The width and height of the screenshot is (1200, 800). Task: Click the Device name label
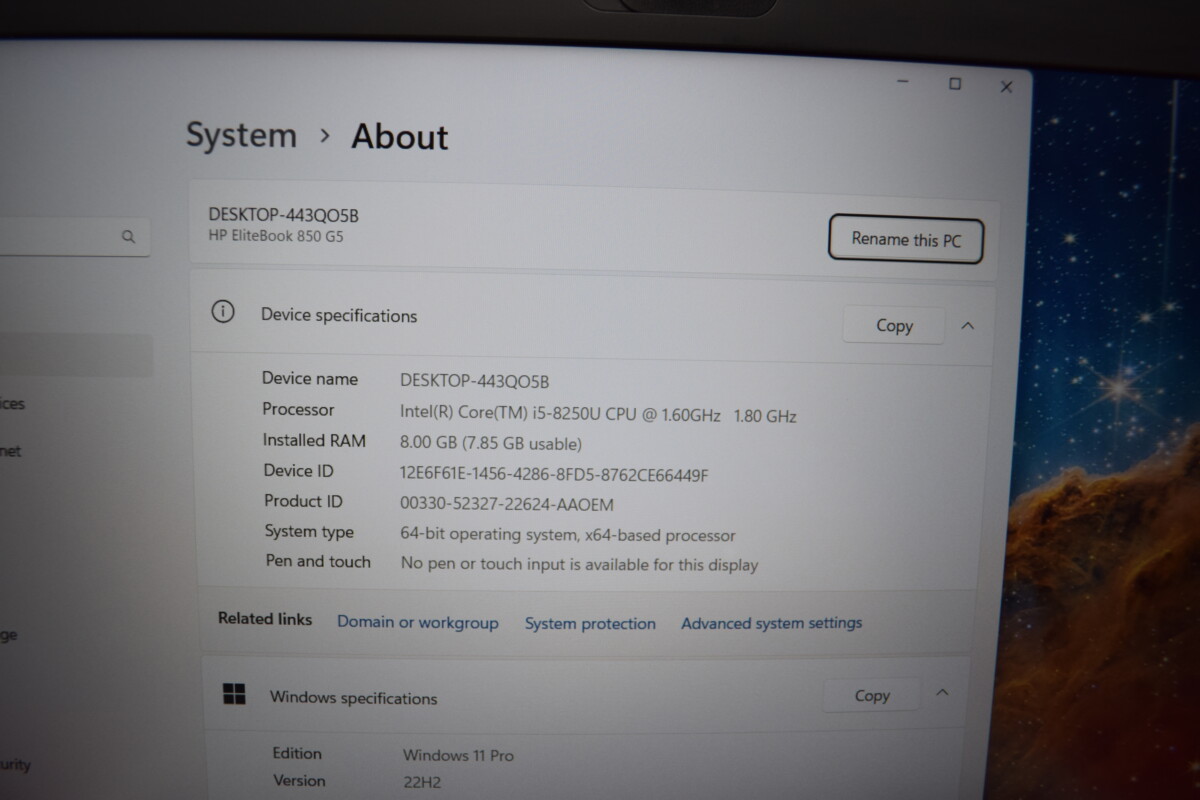(x=309, y=378)
